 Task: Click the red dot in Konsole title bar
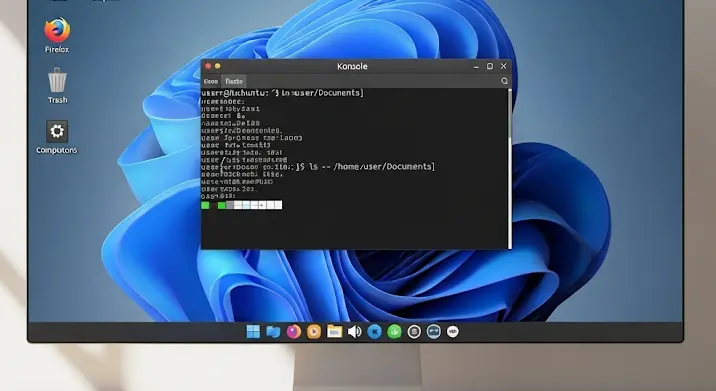(x=208, y=66)
